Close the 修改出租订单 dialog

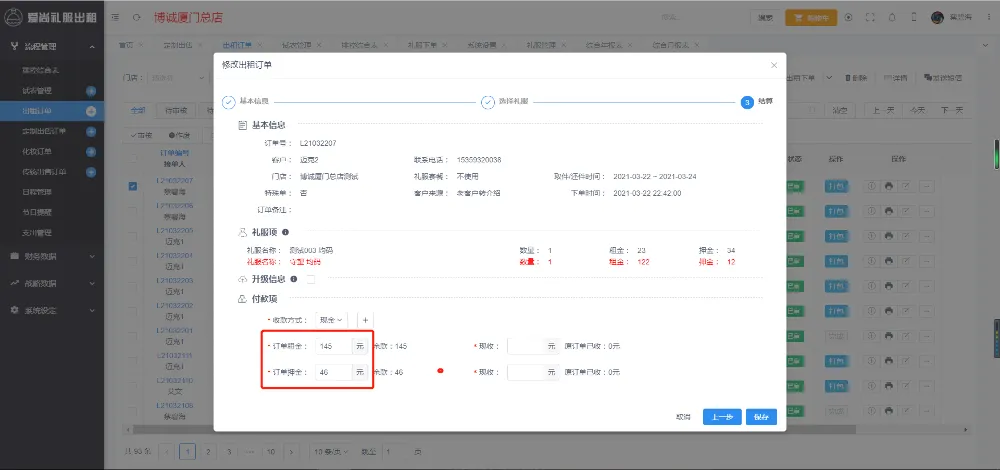point(773,65)
